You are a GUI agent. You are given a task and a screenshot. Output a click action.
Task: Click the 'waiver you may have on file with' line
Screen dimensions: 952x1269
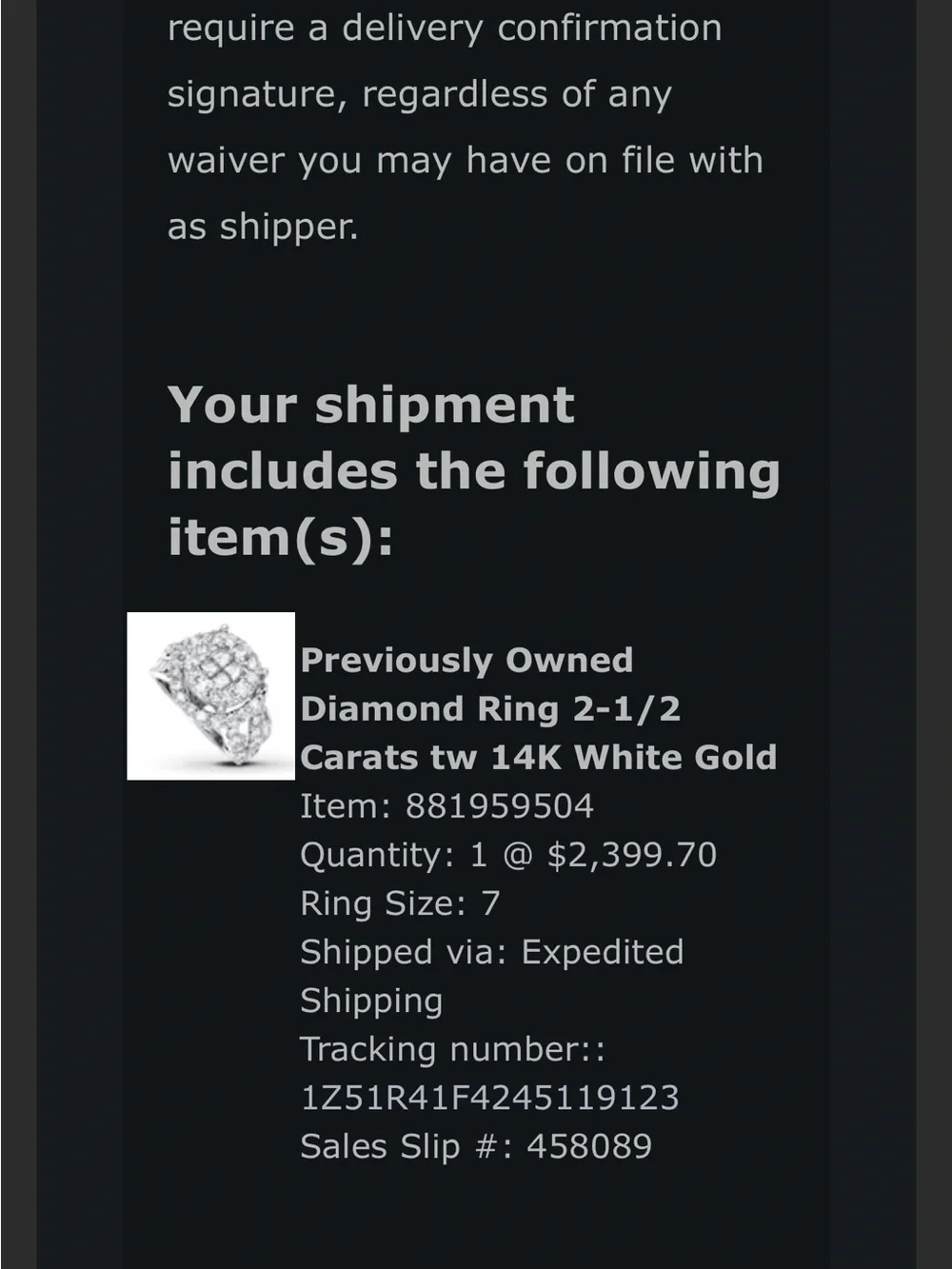point(466,161)
